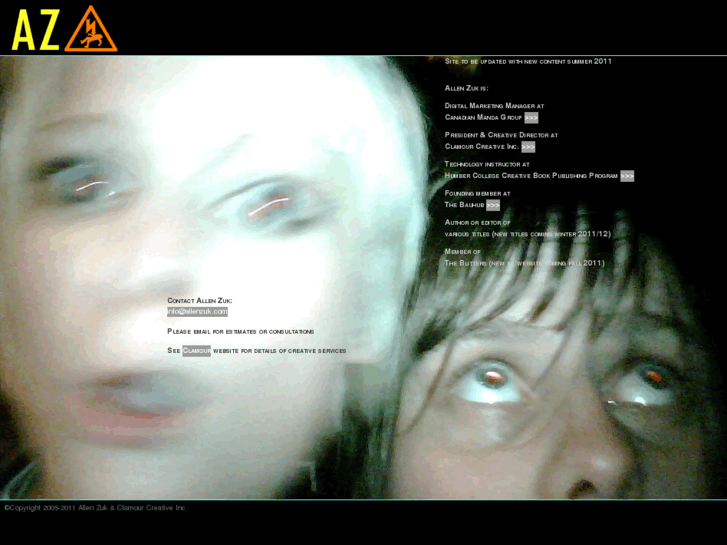This screenshot has width=727, height=545.
Task: Click 'Digital Marketing Manager at' text
Action: 494,106
